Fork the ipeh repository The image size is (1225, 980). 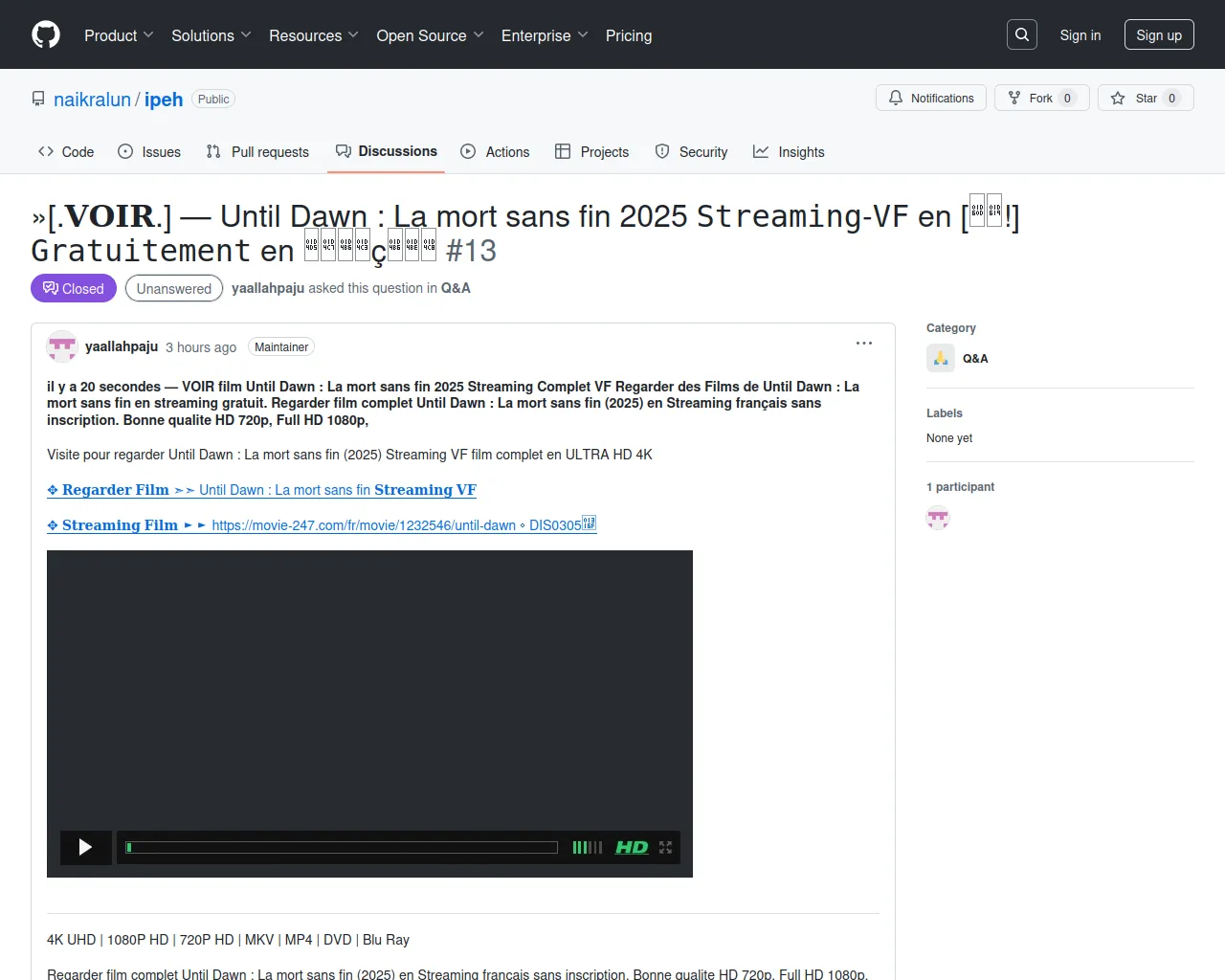click(x=1041, y=99)
